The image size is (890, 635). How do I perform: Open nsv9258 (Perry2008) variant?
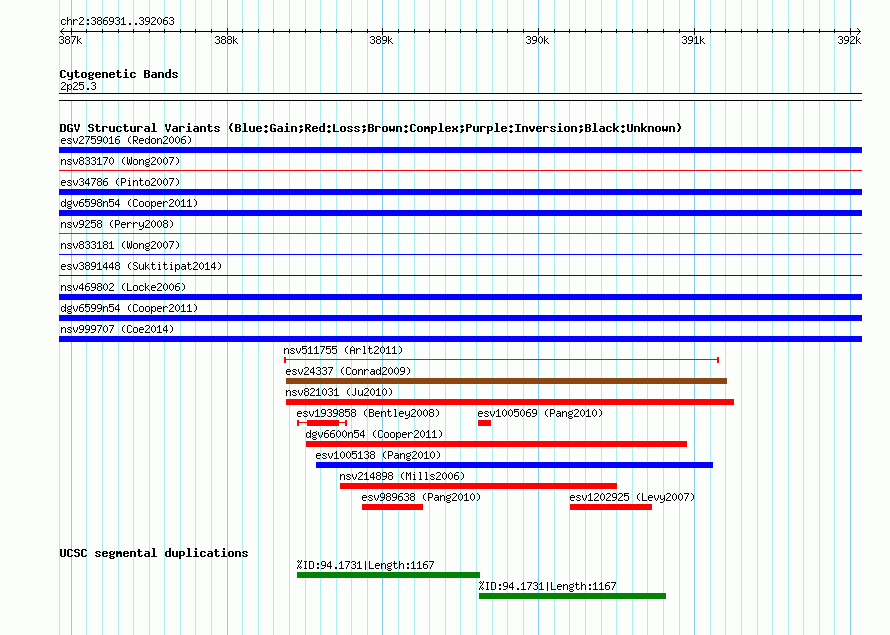click(x=117, y=224)
